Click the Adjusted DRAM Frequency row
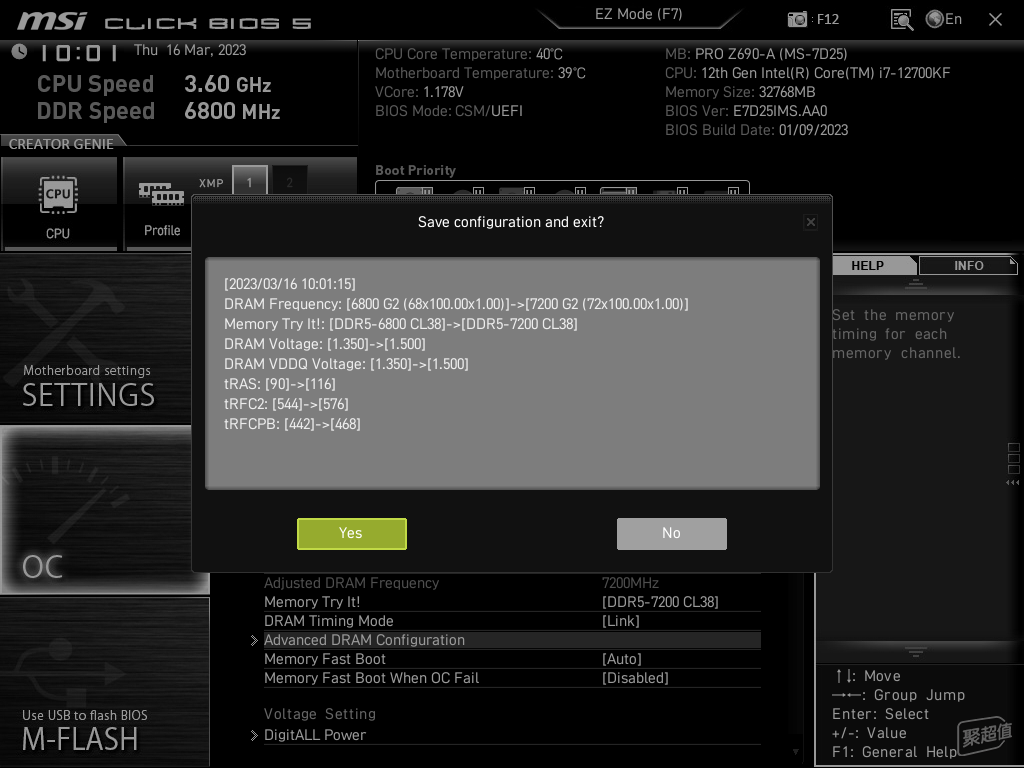 click(x=512, y=583)
